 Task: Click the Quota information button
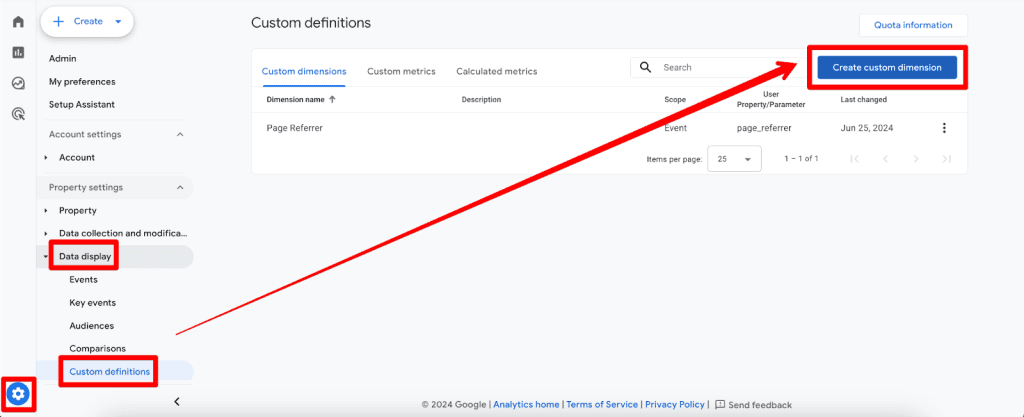pyautogui.click(x=913, y=25)
